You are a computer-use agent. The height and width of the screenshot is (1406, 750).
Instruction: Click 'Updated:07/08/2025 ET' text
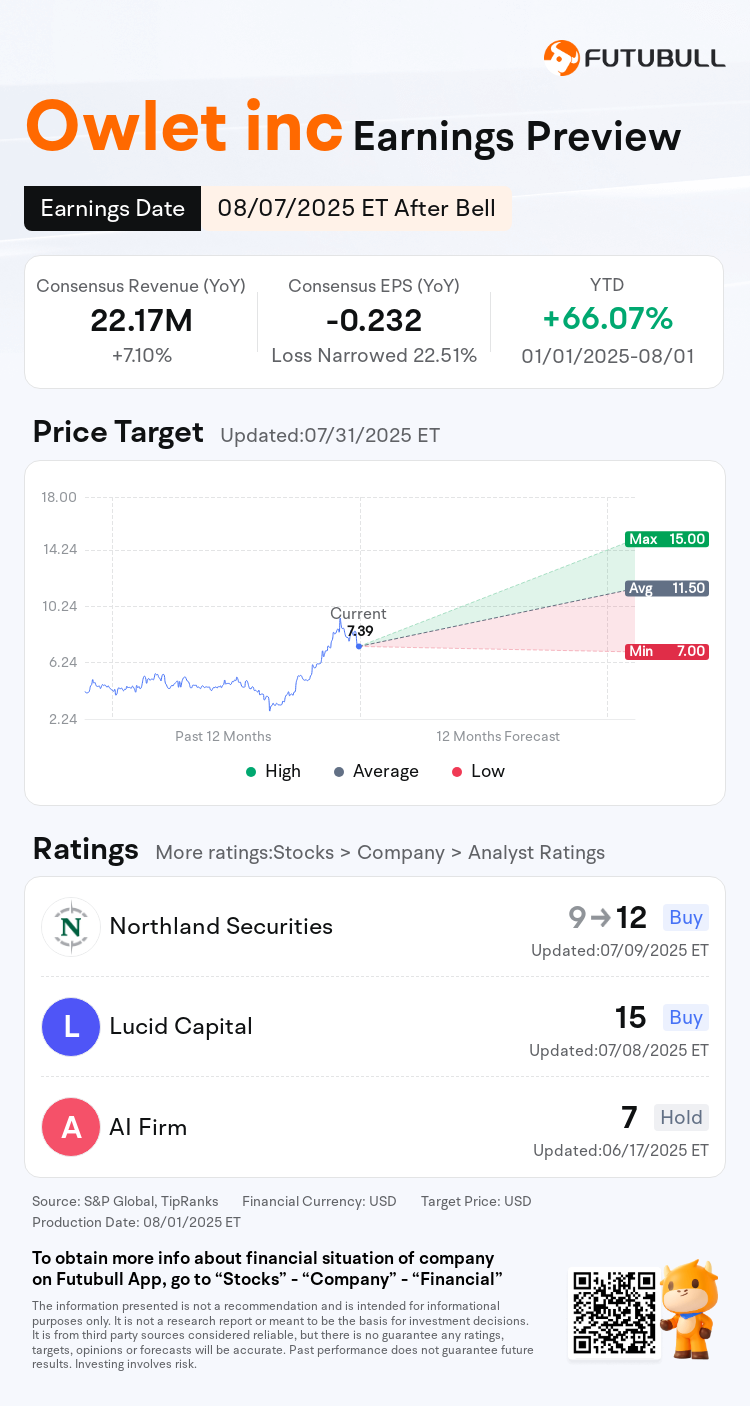[619, 1050]
